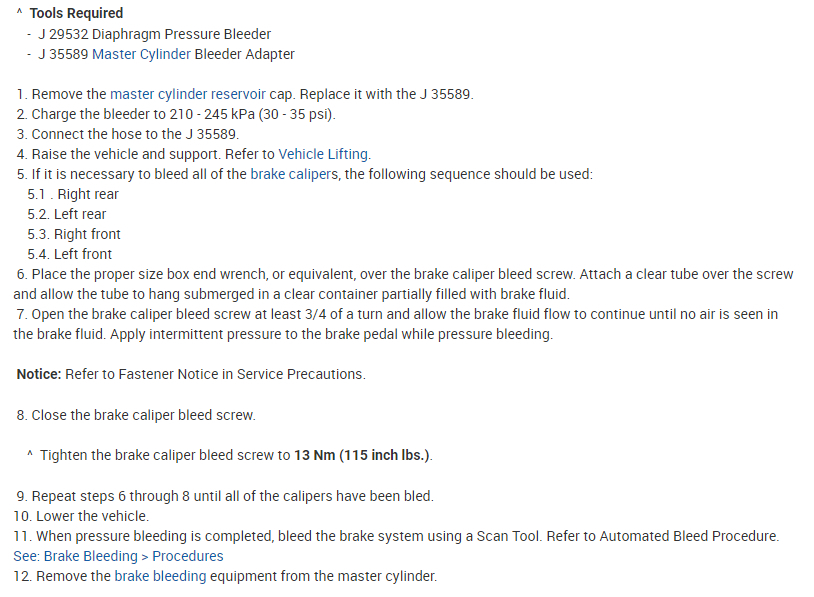Select the 5.3 Right front sequence item
Image resolution: width=814 pixels, height=597 pixels.
[x=74, y=234]
